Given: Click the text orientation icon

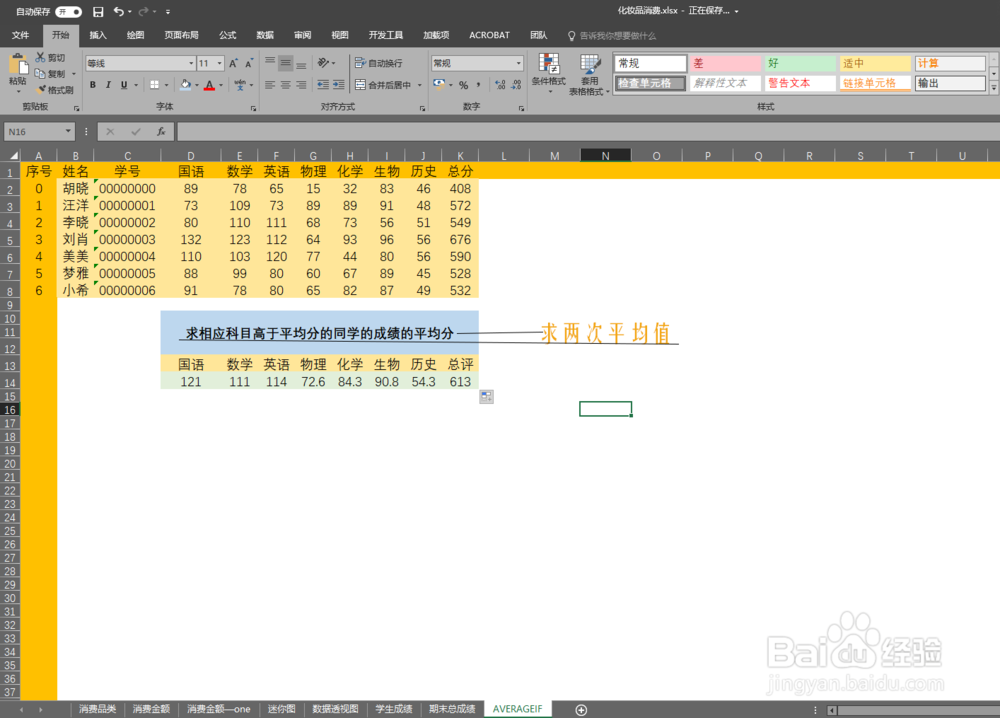Looking at the screenshot, I should click(323, 62).
